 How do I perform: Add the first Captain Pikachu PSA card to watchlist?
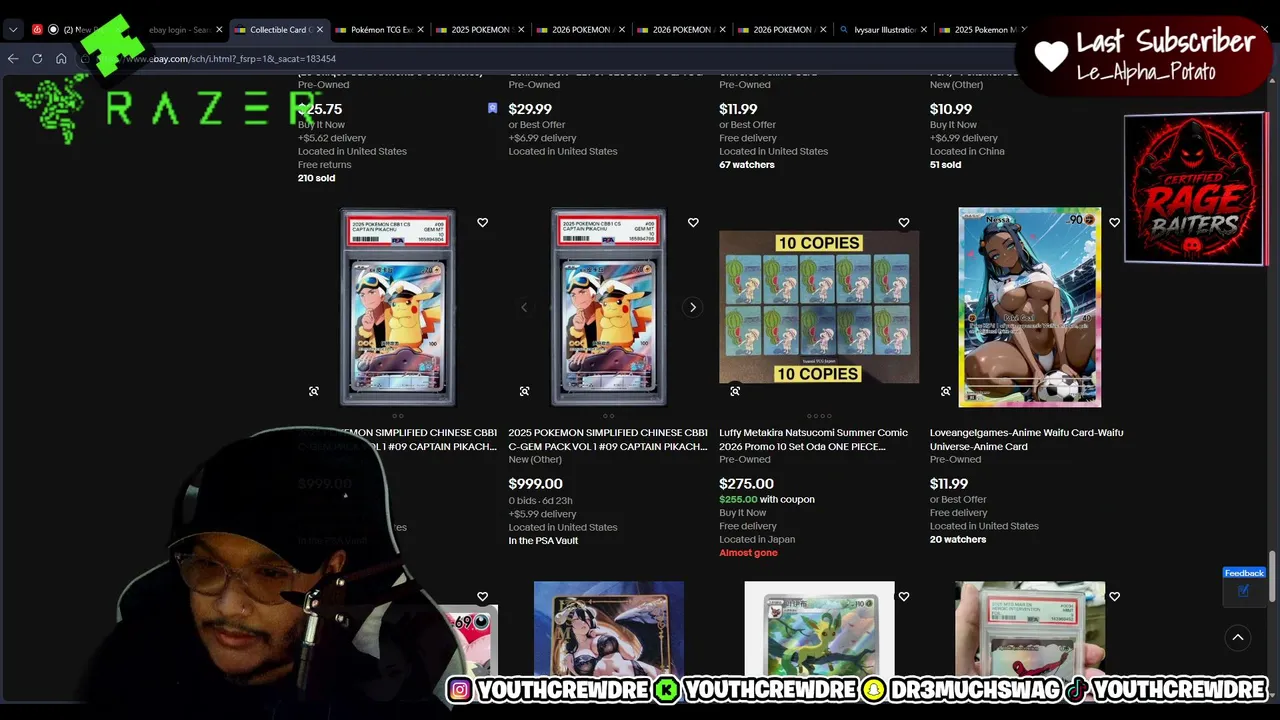482,223
